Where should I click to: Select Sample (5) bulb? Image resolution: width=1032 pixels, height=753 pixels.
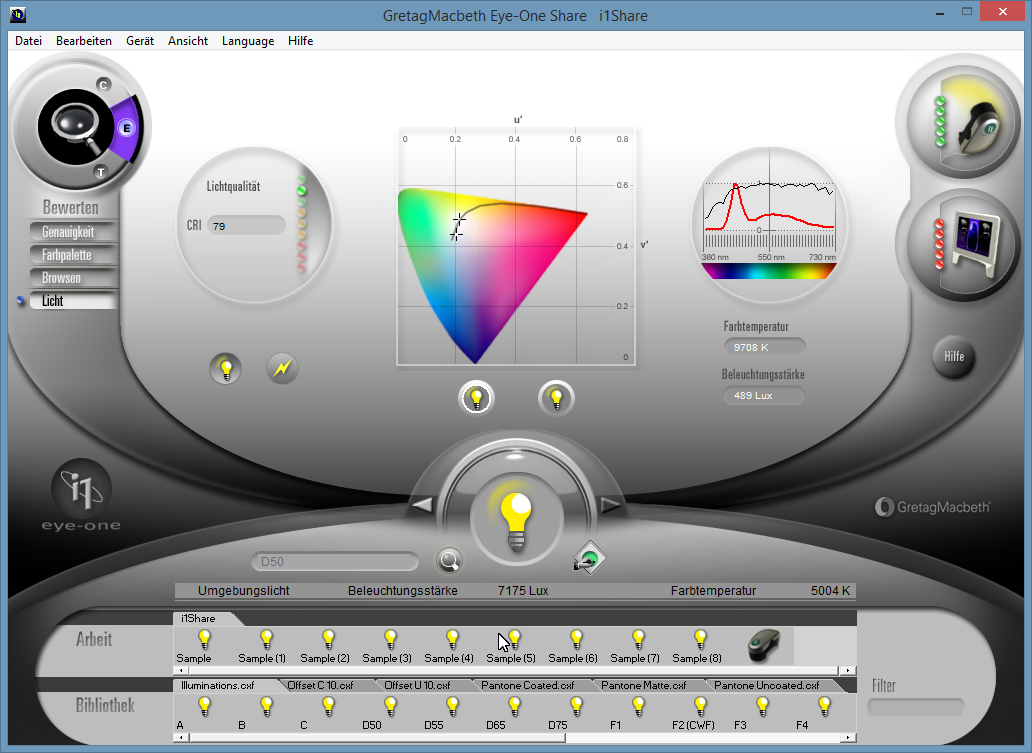pyautogui.click(x=515, y=638)
